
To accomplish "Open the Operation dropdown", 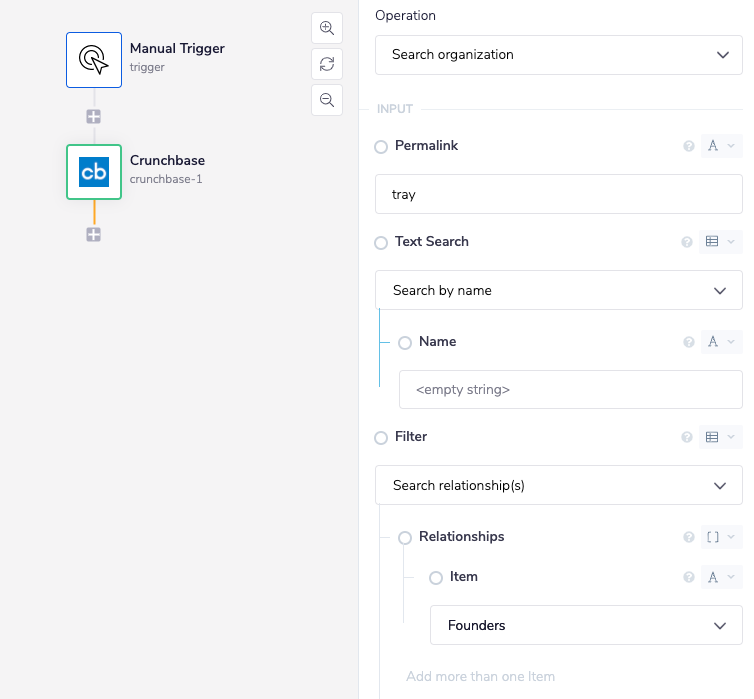I will [558, 55].
